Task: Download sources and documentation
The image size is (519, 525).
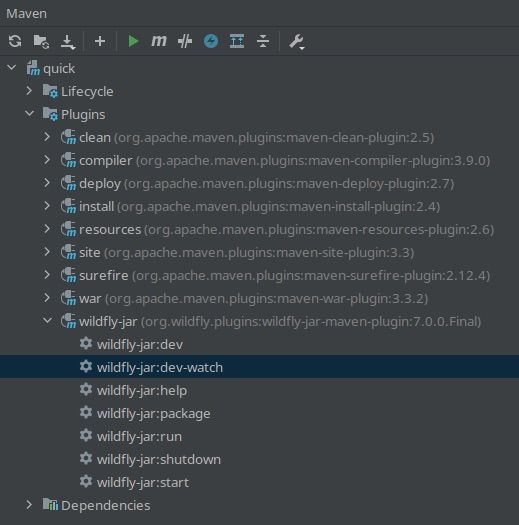Action: point(68,42)
